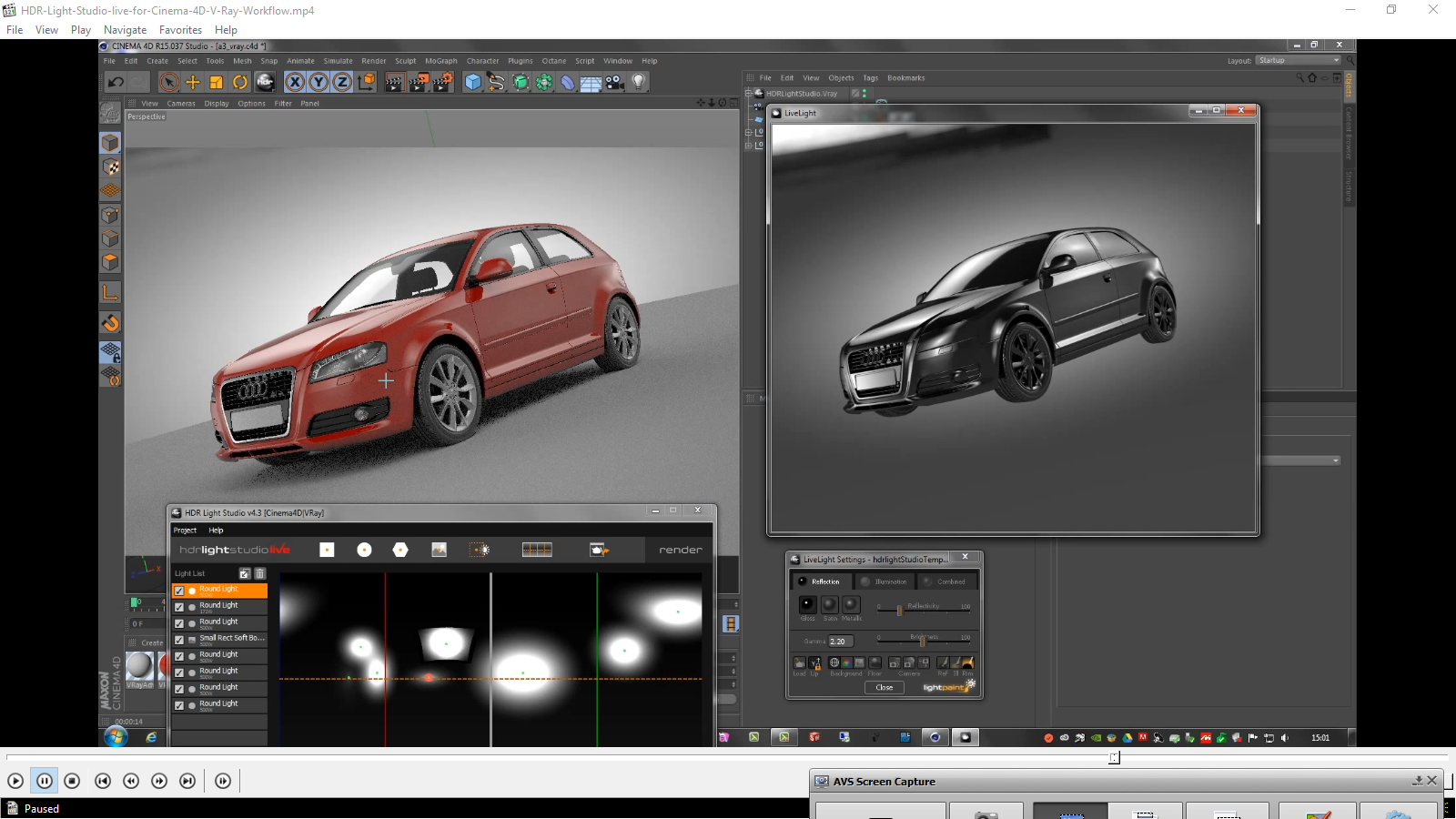The image size is (1456, 819).
Task: Click the teapot LiveLight icon in HDR Light Studio
Action: click(x=599, y=550)
